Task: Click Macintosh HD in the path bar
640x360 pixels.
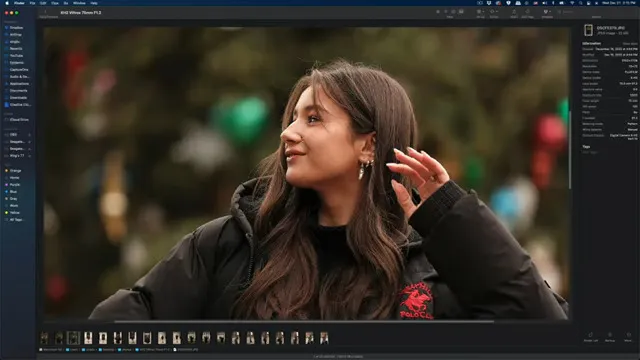Action: [x=51, y=350]
